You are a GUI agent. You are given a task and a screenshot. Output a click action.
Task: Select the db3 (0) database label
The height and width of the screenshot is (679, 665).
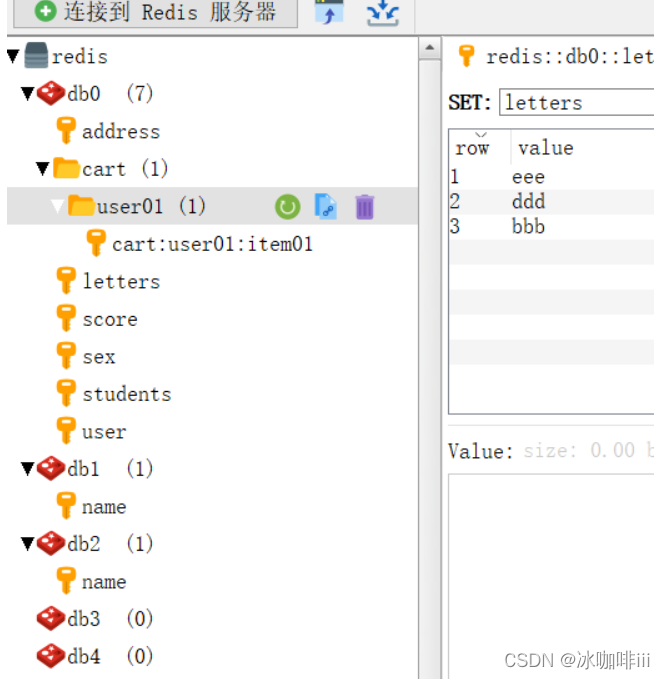point(110,618)
